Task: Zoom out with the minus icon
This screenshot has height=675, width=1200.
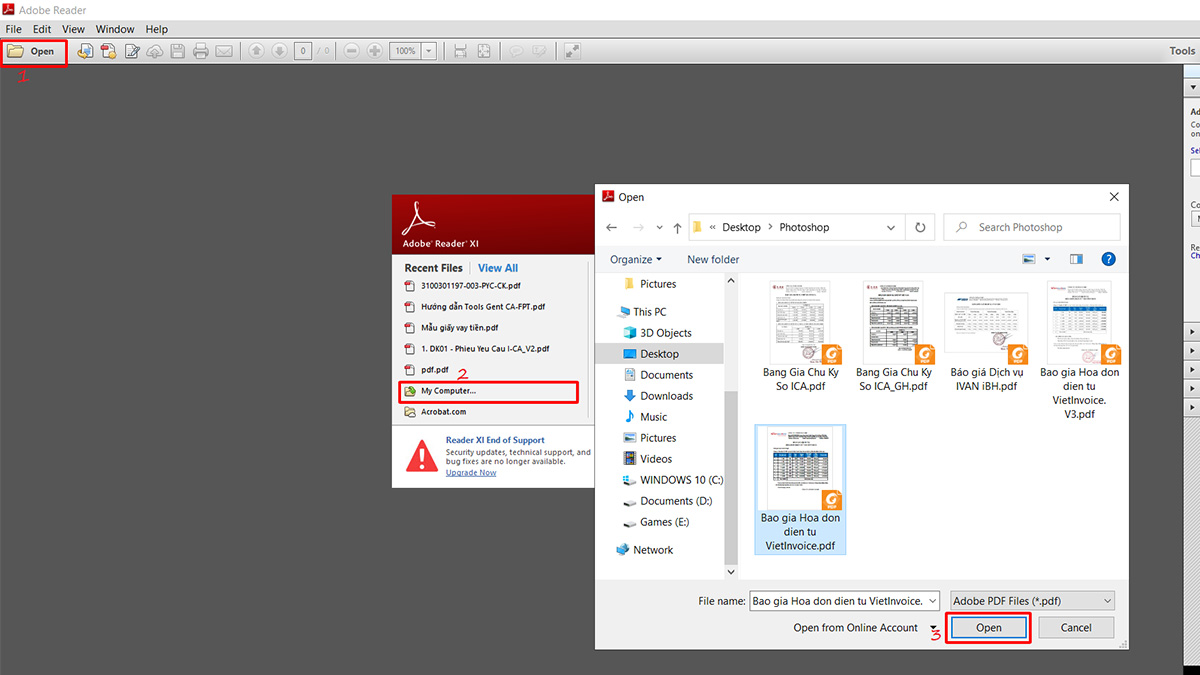Action: pos(352,51)
